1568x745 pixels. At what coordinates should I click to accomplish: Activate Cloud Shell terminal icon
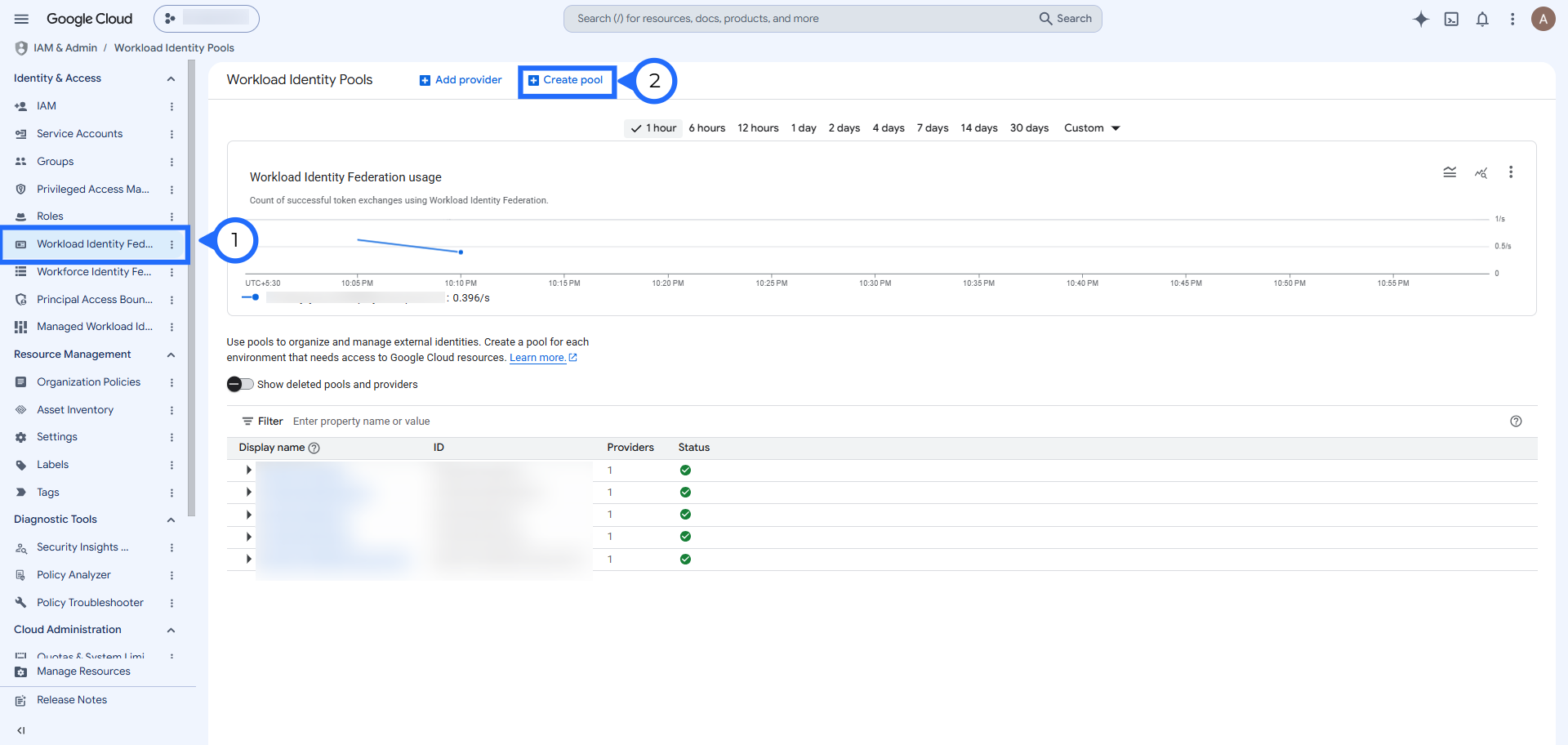coord(1451,19)
